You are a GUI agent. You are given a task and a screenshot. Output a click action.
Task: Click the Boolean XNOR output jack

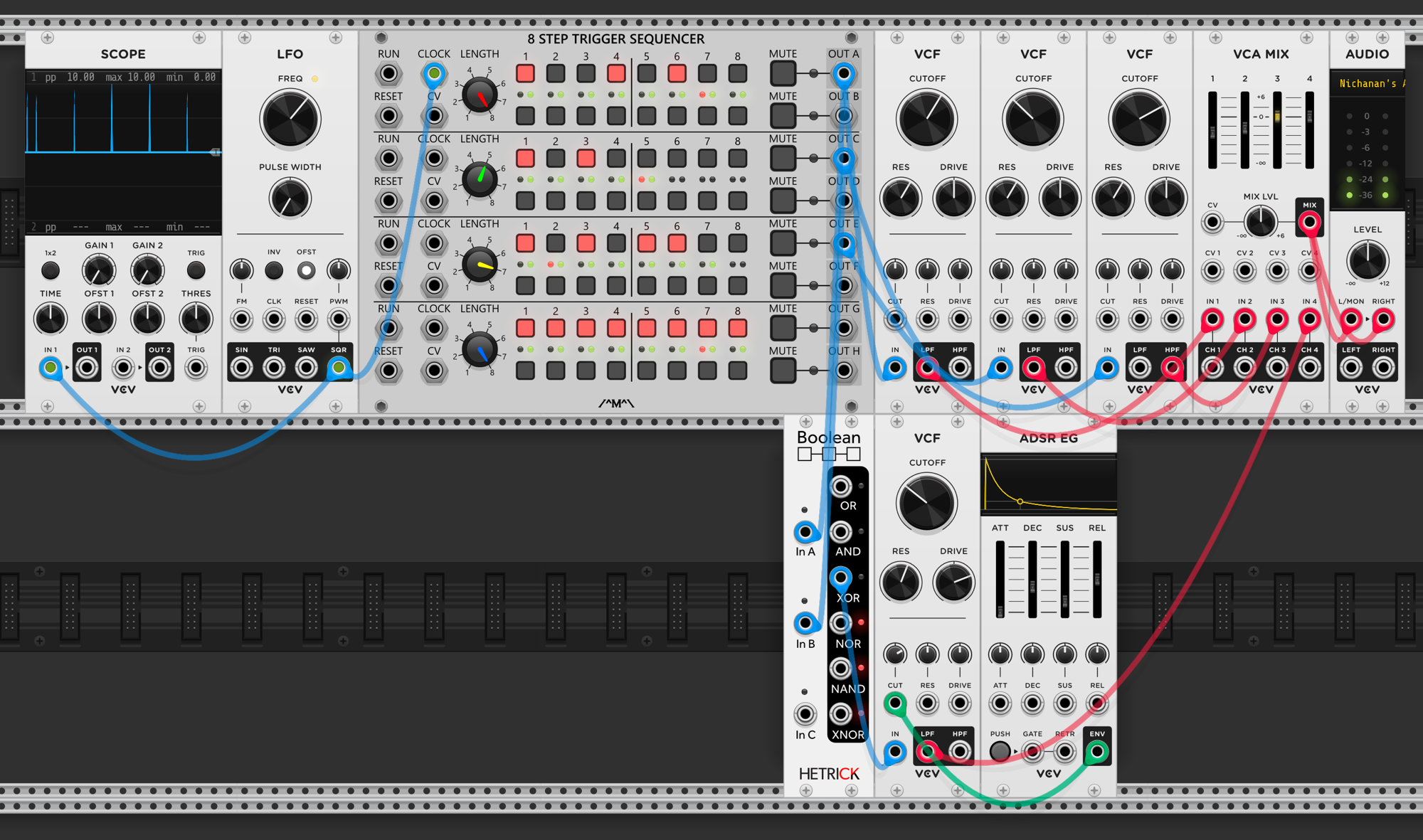(841, 714)
